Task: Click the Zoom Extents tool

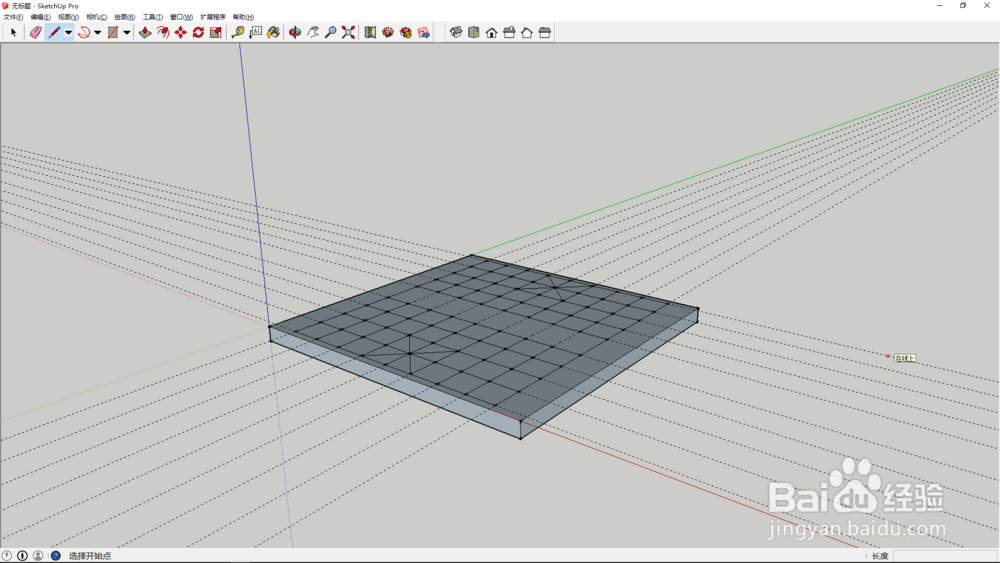Action: [x=348, y=33]
